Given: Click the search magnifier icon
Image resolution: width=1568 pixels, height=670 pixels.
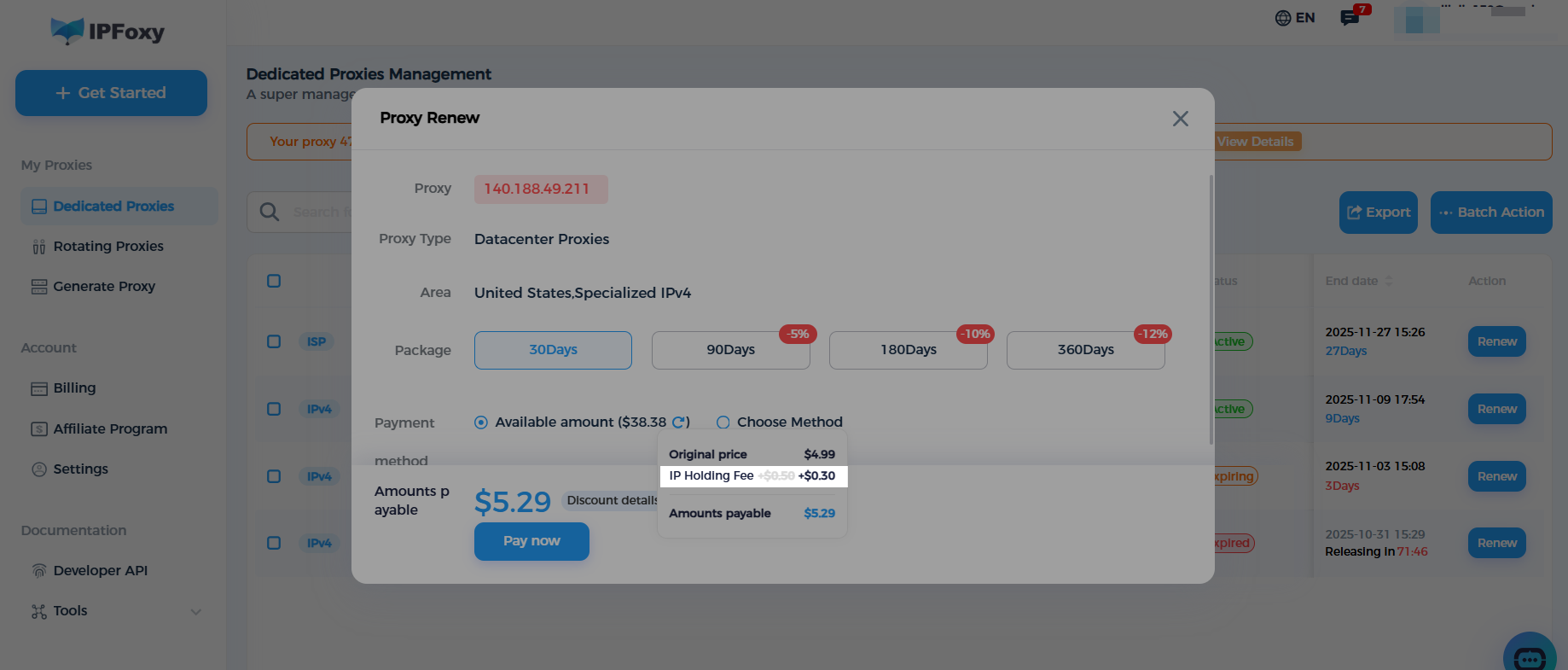Looking at the screenshot, I should point(270,212).
